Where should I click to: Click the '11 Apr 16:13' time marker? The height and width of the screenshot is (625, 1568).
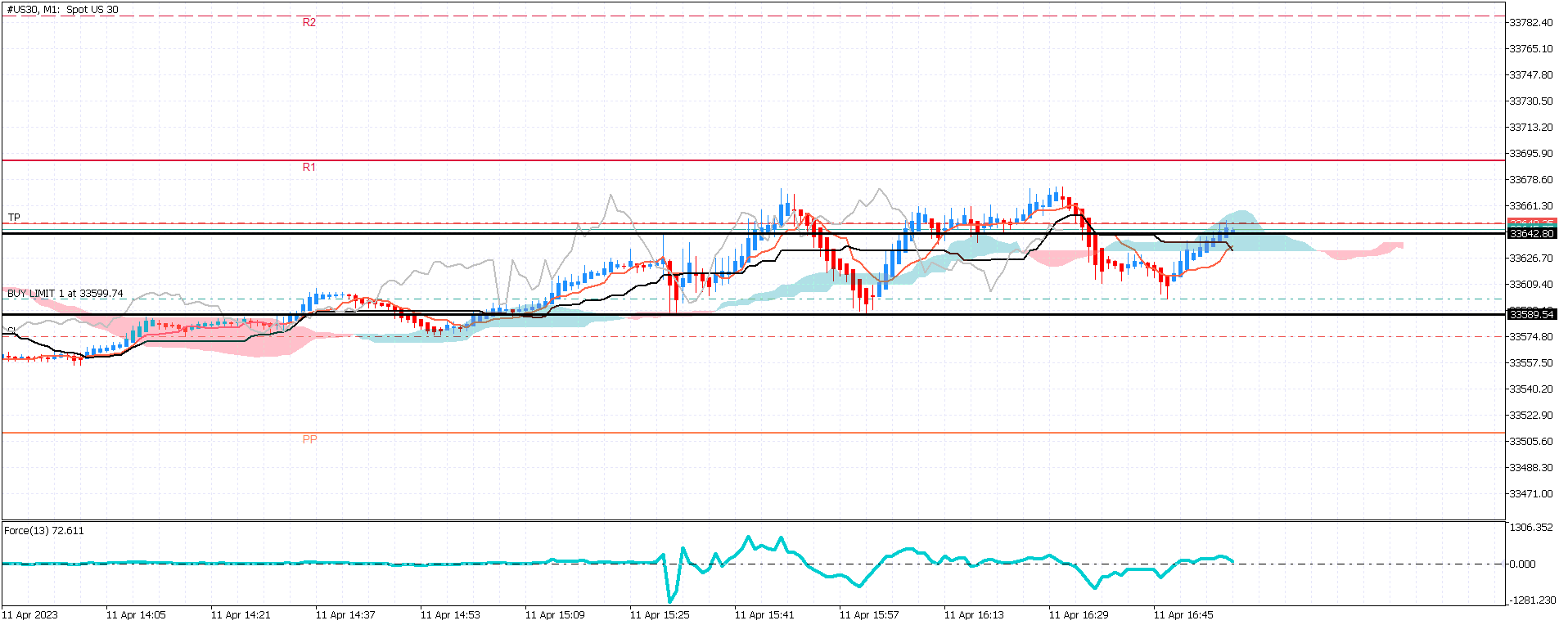point(974,615)
